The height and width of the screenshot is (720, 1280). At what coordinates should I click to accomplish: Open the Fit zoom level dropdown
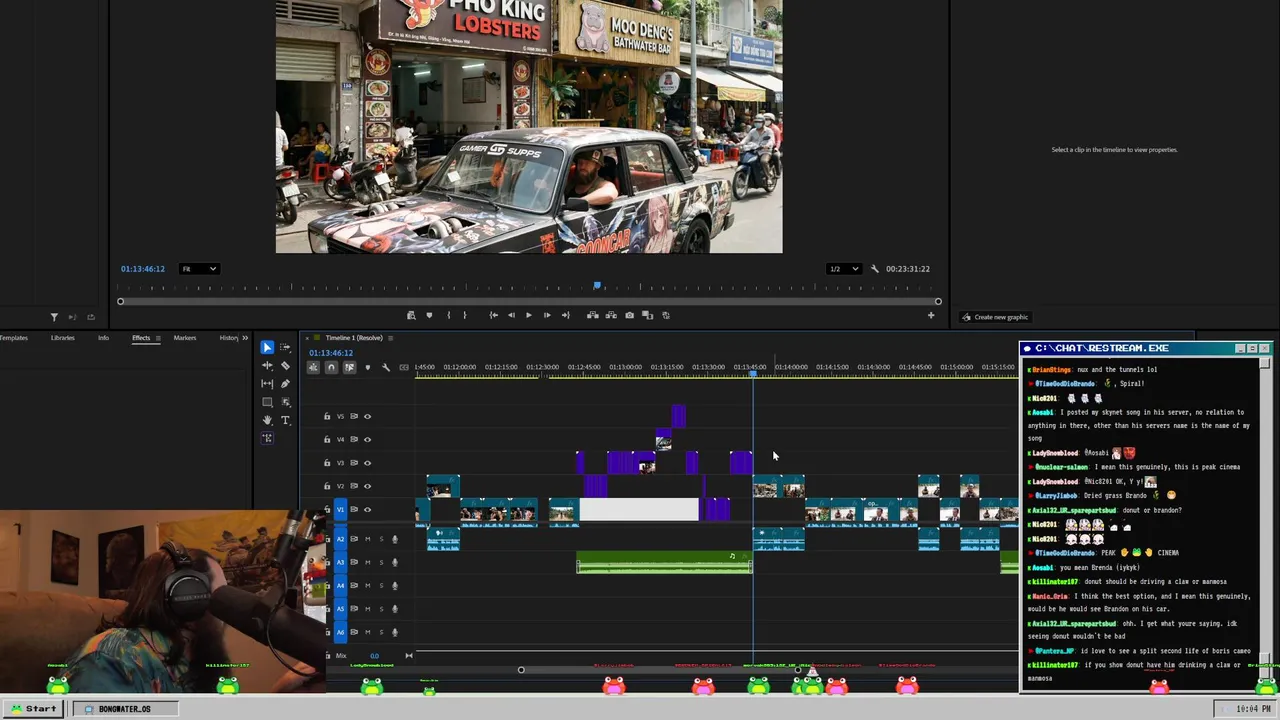tap(199, 269)
